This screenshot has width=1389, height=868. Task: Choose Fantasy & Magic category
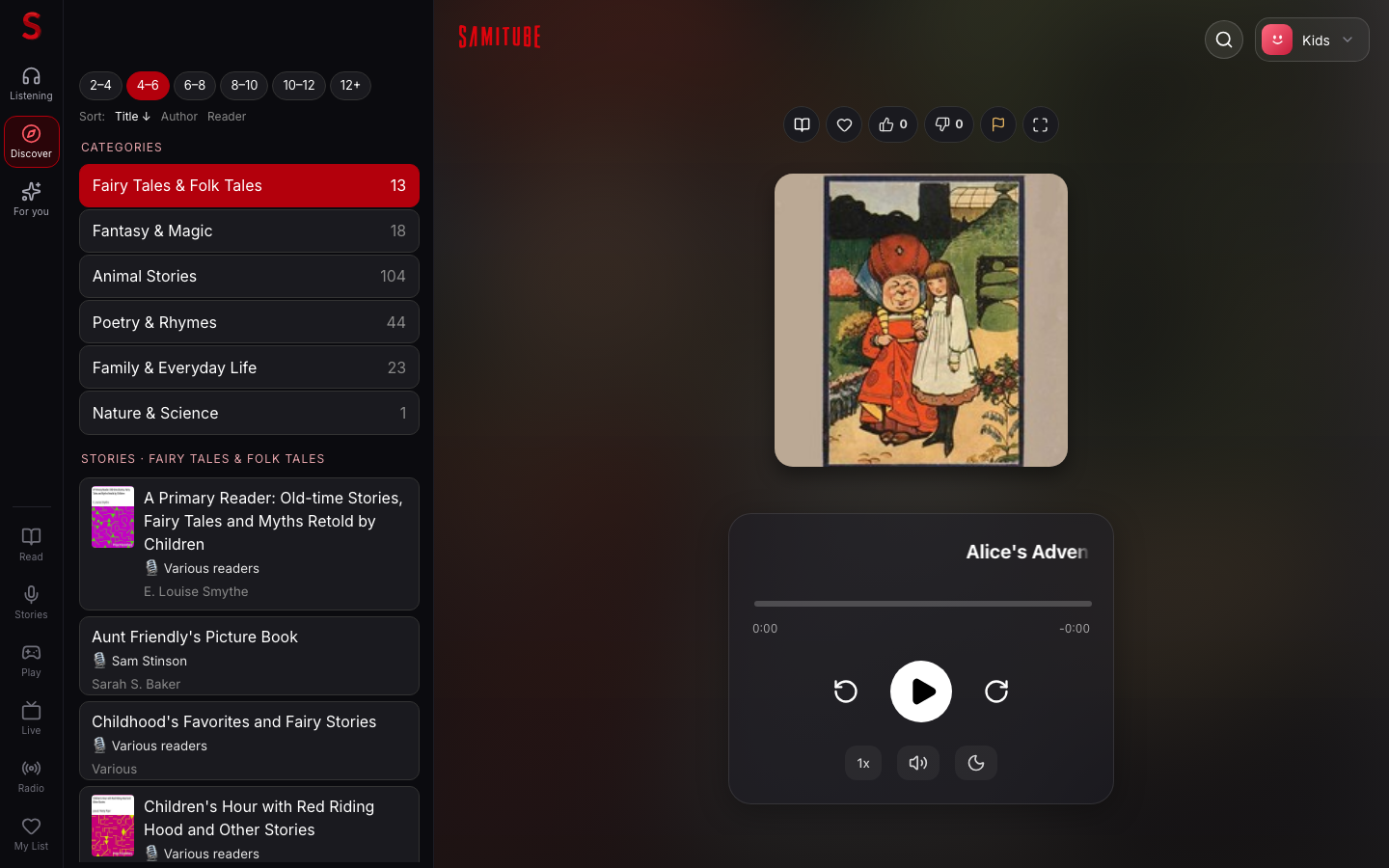[x=249, y=231]
